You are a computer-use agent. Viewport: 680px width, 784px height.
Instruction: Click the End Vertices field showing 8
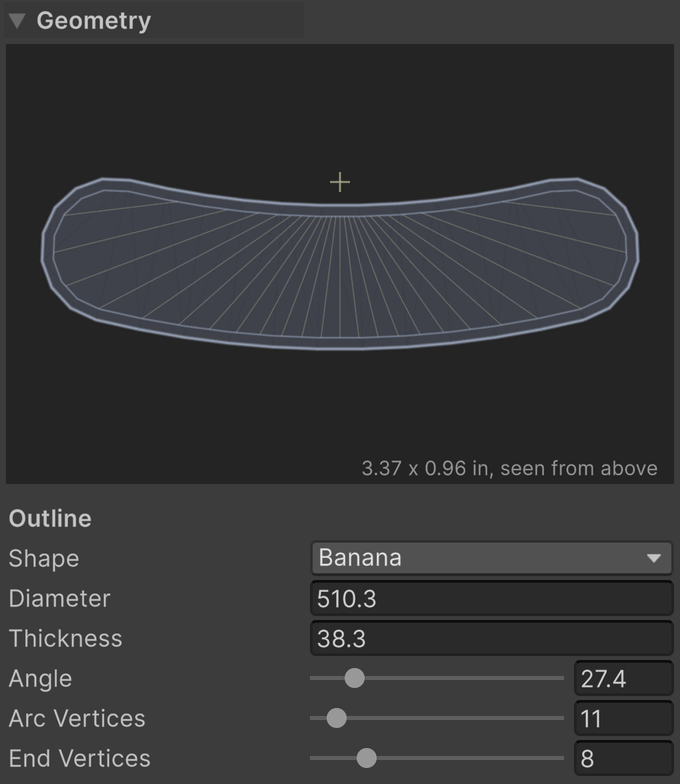coord(624,758)
